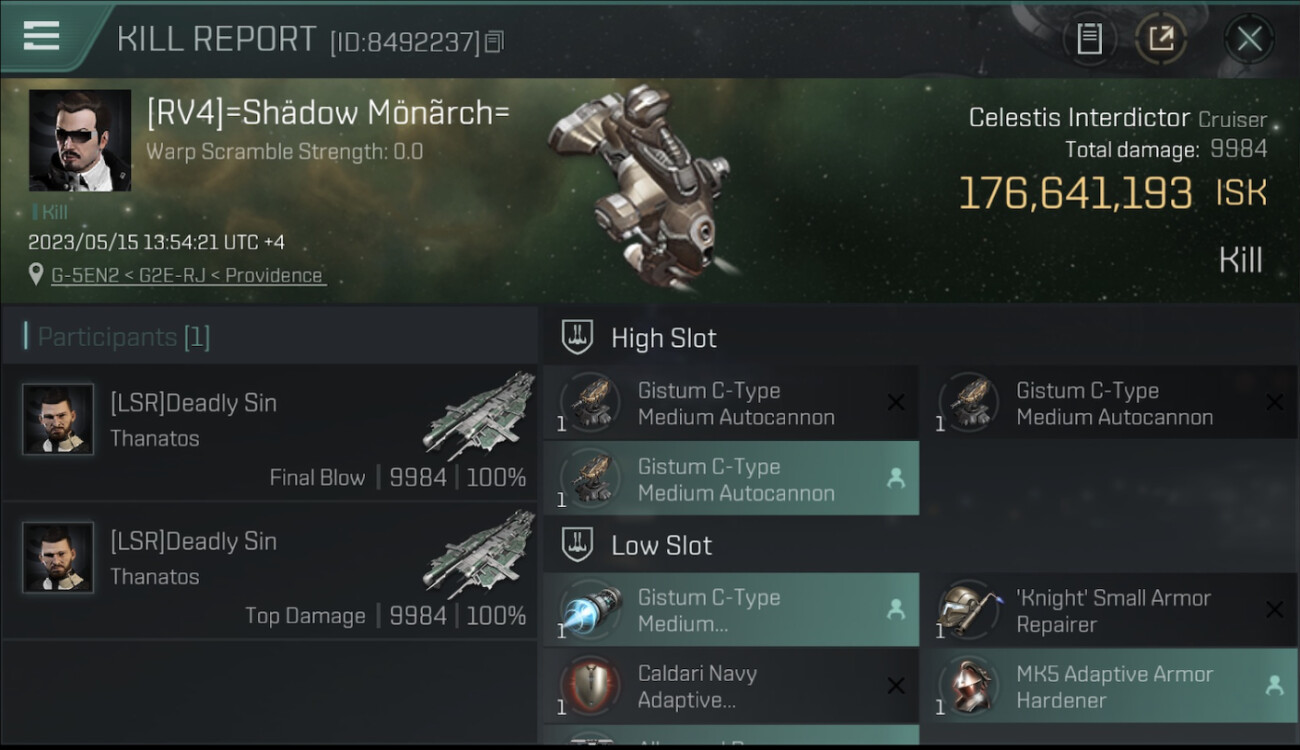Viewport: 1300px width, 750px height.
Task: Select Deadly Sin Final Blow participant row
Action: 270,433
